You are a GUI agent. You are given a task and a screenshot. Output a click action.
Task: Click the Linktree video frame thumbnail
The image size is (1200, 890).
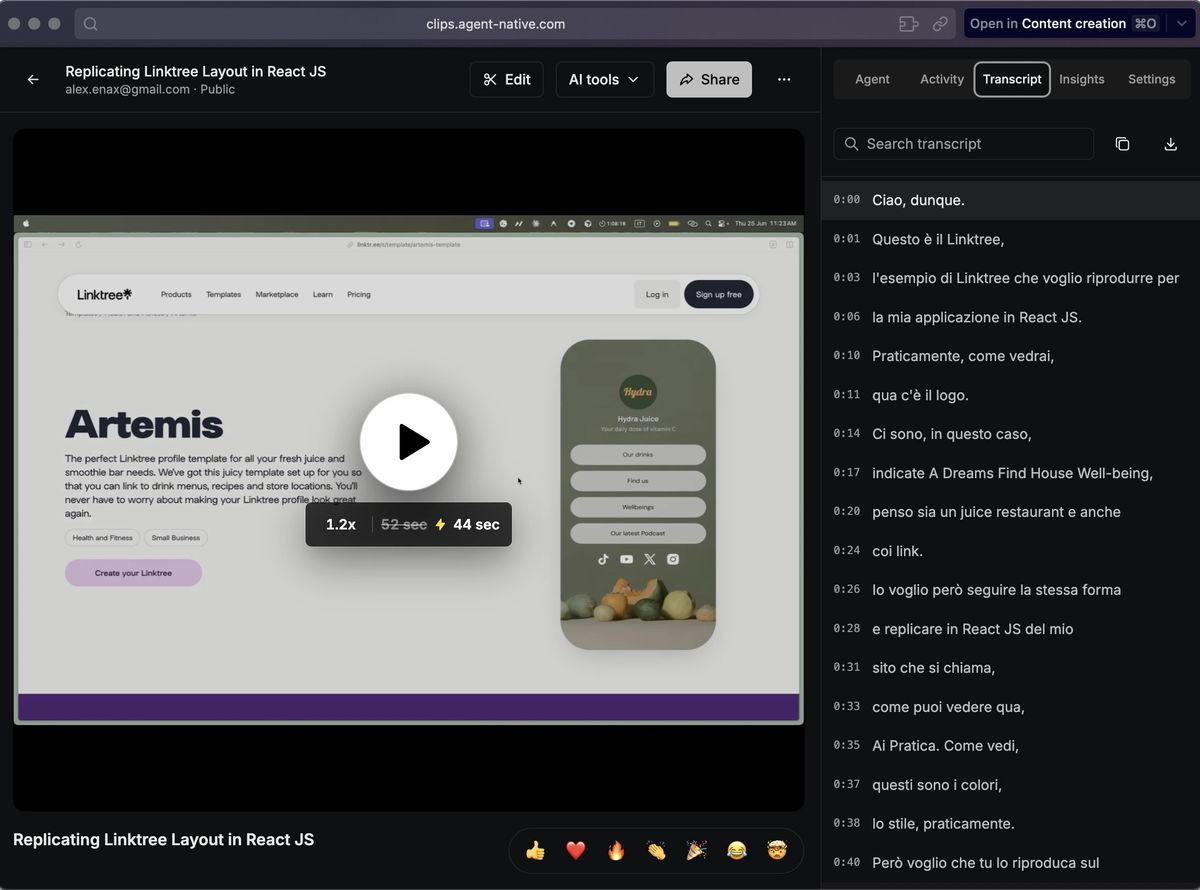pyautogui.click(x=408, y=470)
